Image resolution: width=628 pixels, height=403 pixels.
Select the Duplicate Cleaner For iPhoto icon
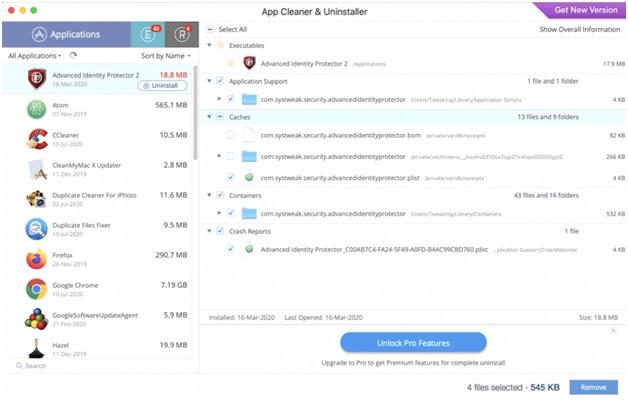coord(36,199)
